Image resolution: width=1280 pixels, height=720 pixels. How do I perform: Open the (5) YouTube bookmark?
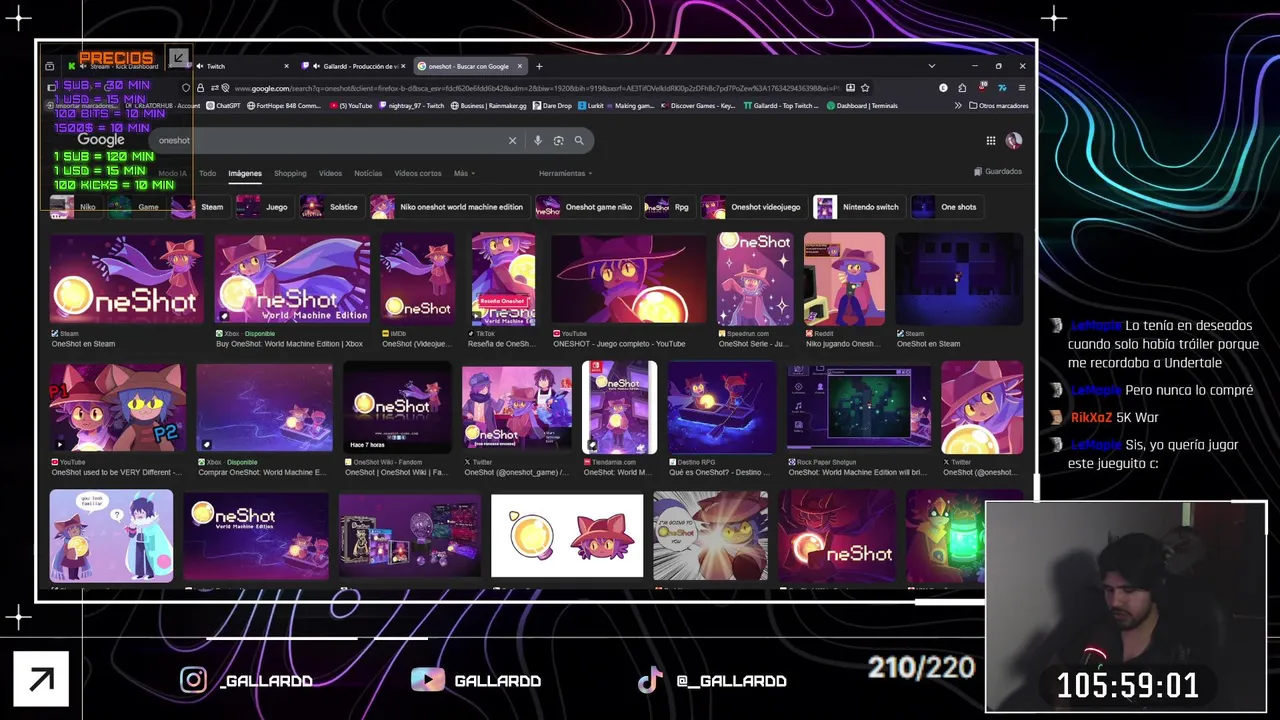[x=351, y=105]
